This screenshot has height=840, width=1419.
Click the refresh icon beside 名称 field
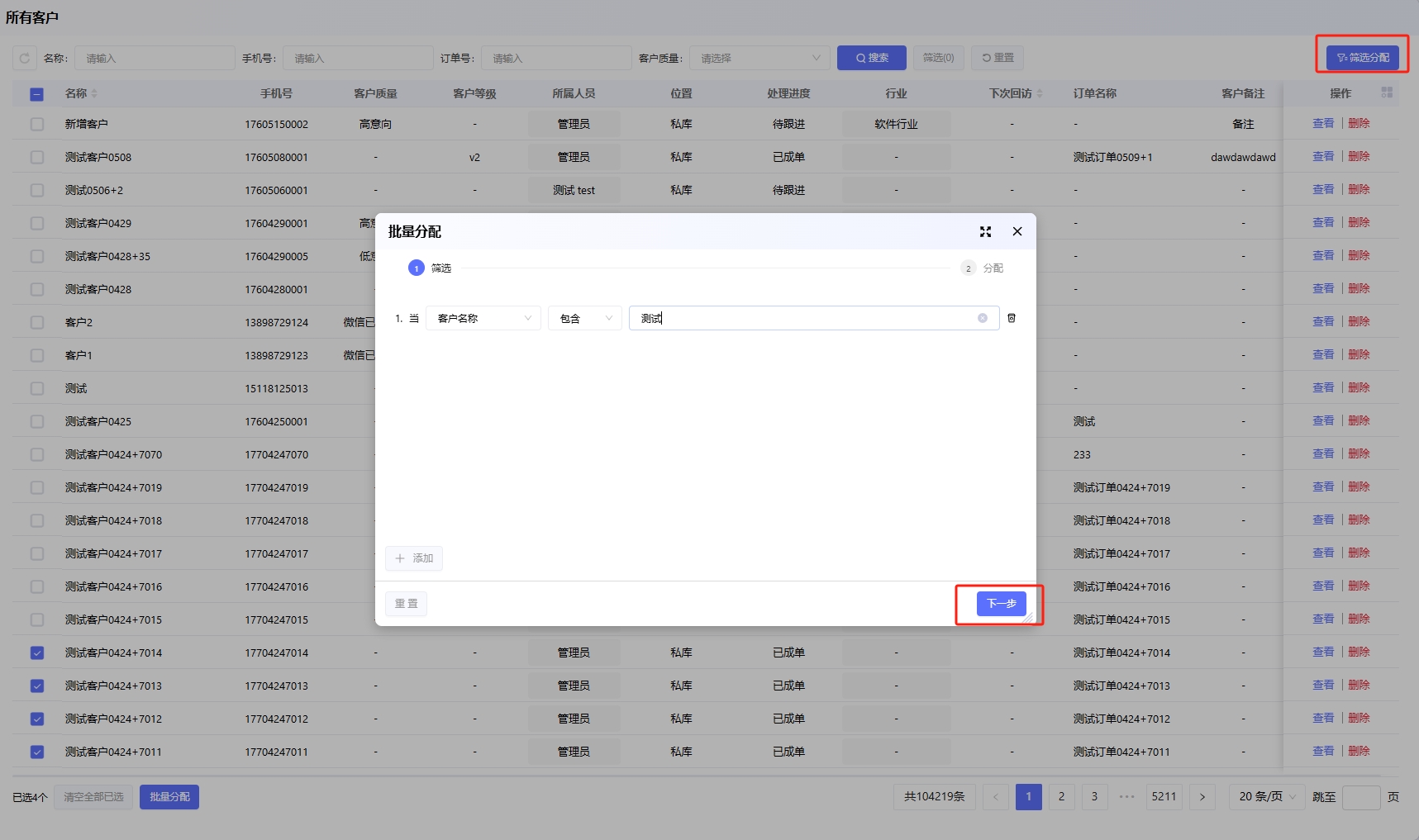25,58
